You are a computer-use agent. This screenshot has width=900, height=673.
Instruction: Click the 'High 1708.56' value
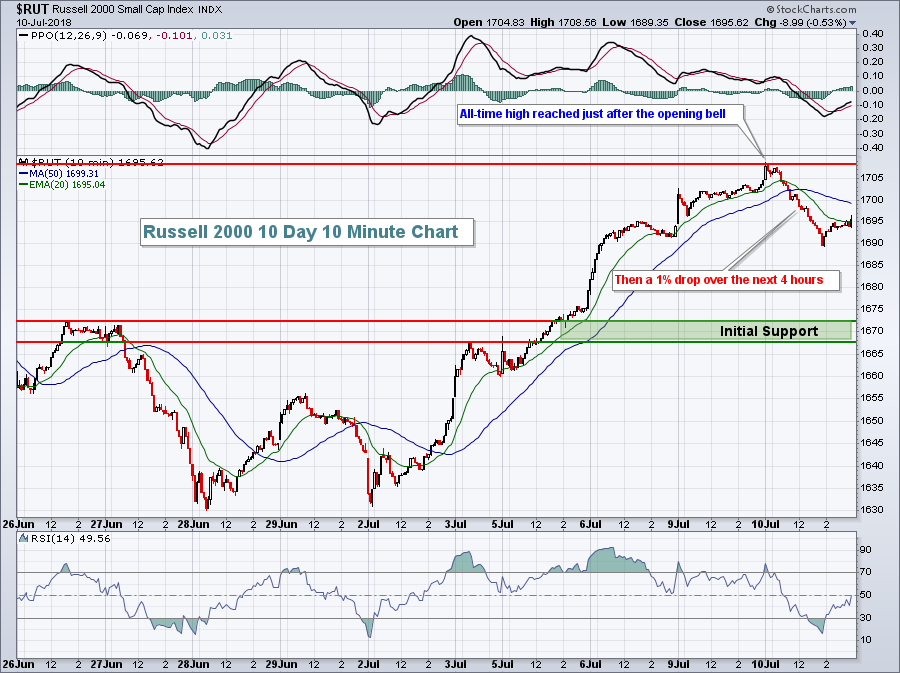point(563,22)
